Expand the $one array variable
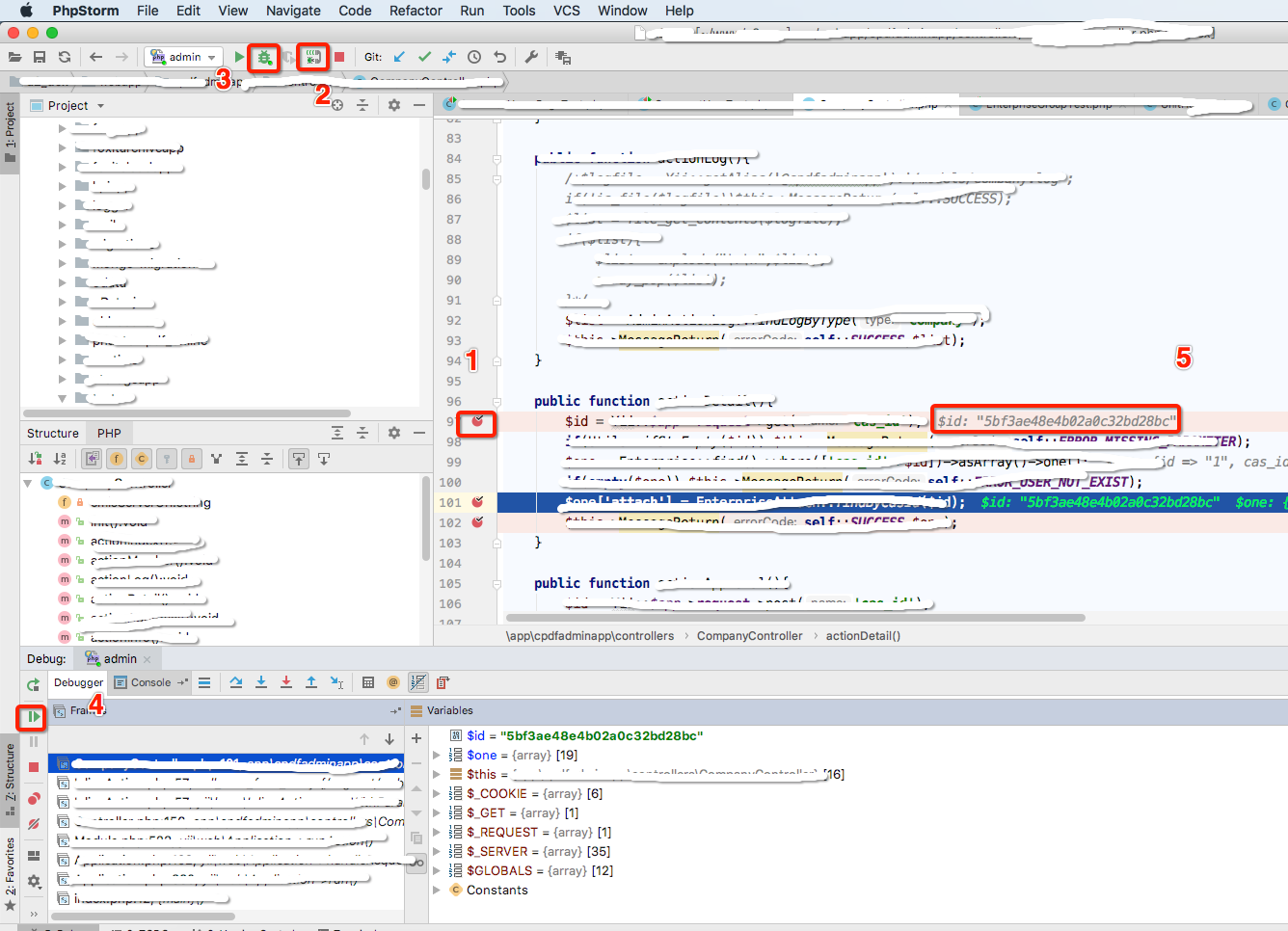 (x=437, y=755)
